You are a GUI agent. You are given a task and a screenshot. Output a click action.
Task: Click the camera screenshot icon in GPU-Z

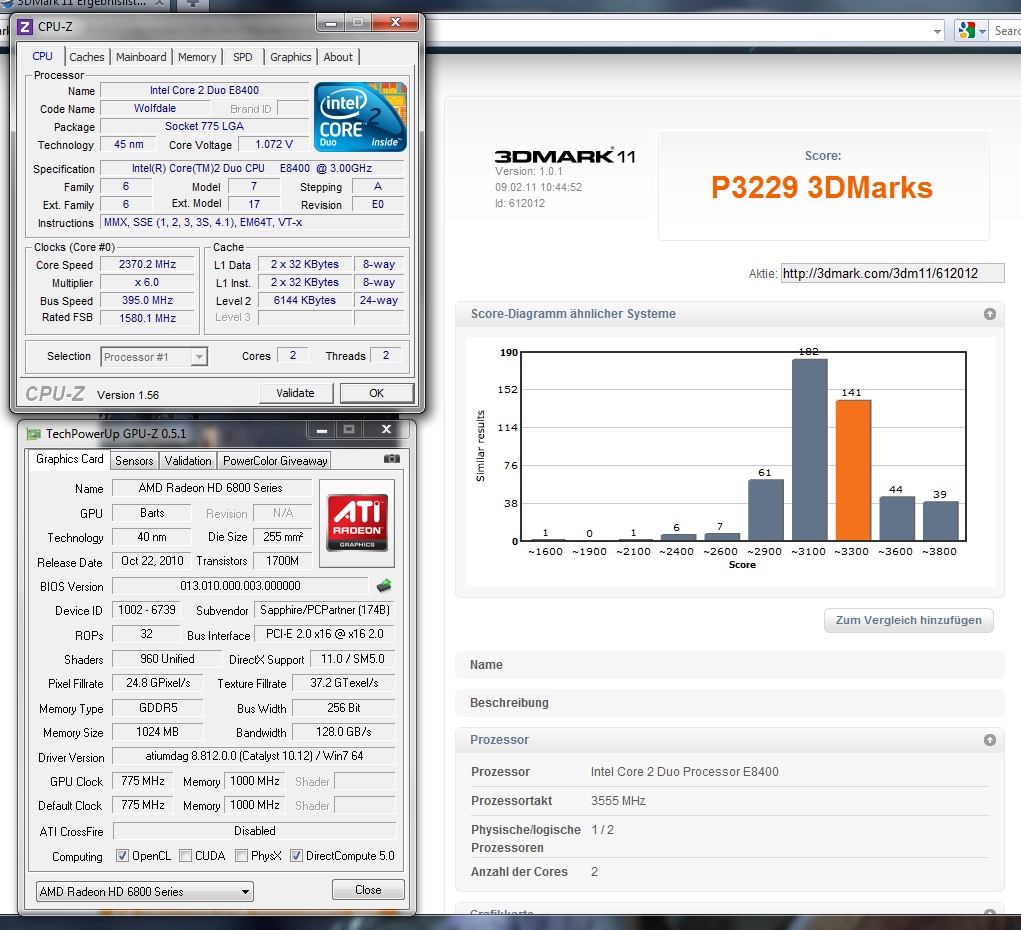pyautogui.click(x=392, y=459)
